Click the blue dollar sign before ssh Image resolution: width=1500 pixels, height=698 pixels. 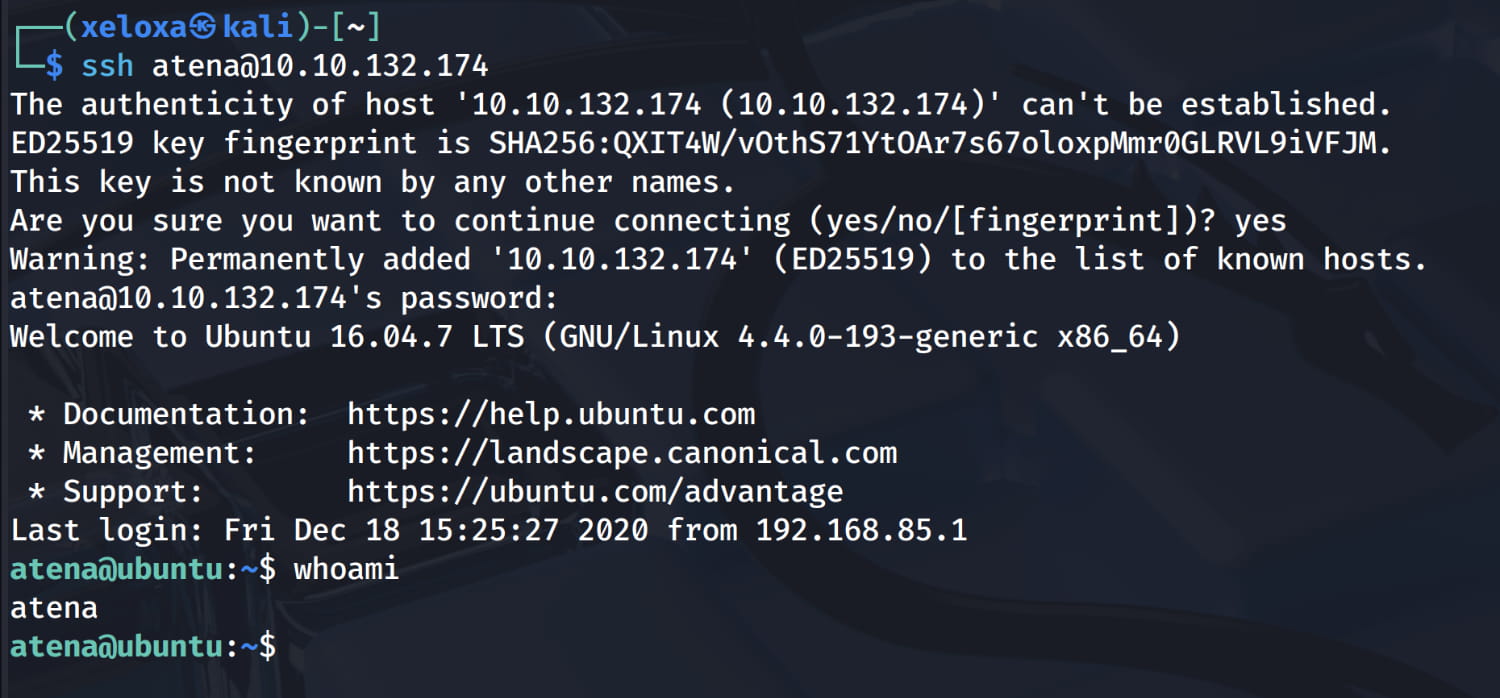pyautogui.click(x=54, y=66)
